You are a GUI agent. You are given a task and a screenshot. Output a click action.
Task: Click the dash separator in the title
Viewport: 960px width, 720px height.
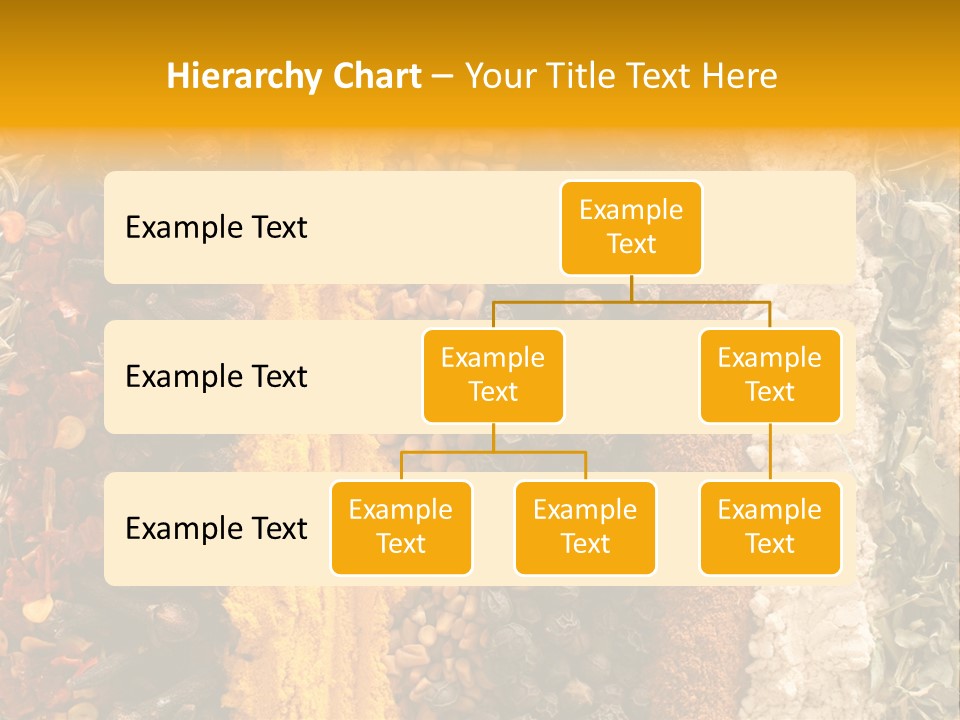(x=443, y=77)
